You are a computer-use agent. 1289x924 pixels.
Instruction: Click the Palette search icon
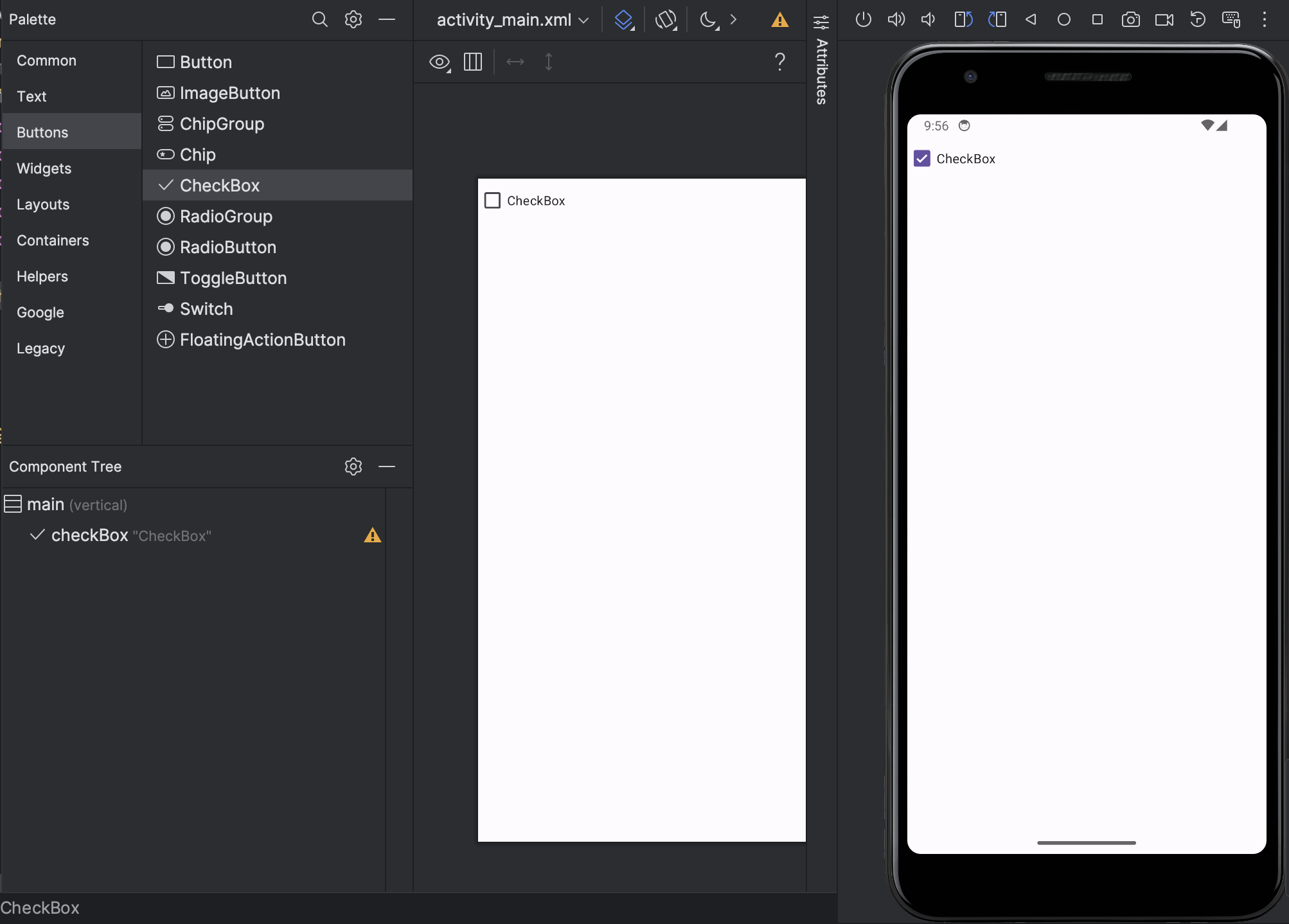tap(319, 19)
